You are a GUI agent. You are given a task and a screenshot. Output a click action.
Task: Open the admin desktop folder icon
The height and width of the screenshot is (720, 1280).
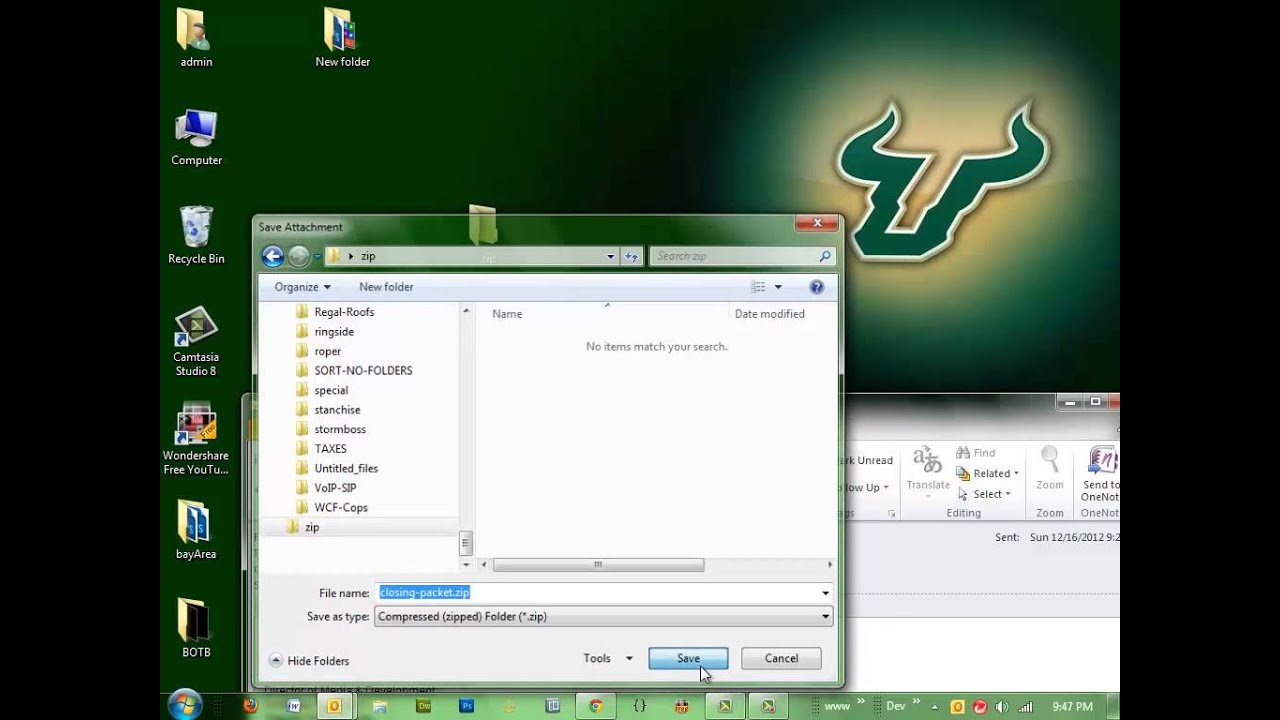click(196, 38)
